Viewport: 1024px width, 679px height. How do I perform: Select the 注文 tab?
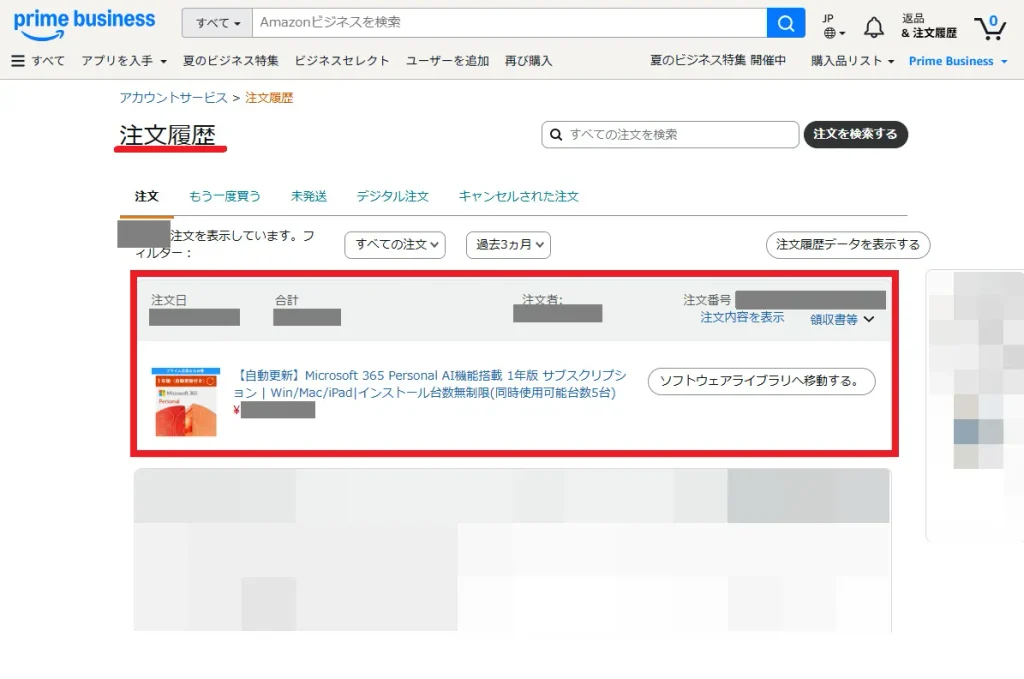(x=146, y=196)
